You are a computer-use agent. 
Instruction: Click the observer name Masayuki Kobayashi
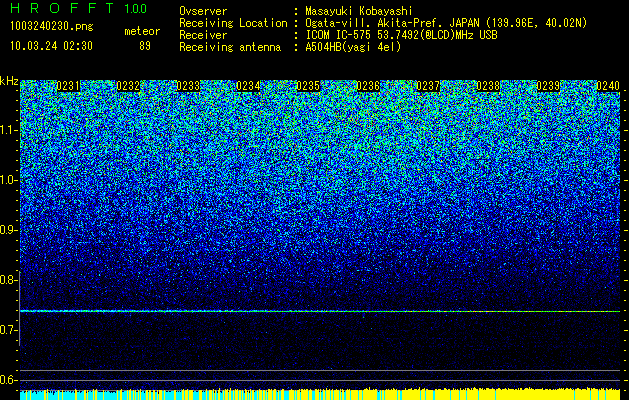click(x=359, y=12)
